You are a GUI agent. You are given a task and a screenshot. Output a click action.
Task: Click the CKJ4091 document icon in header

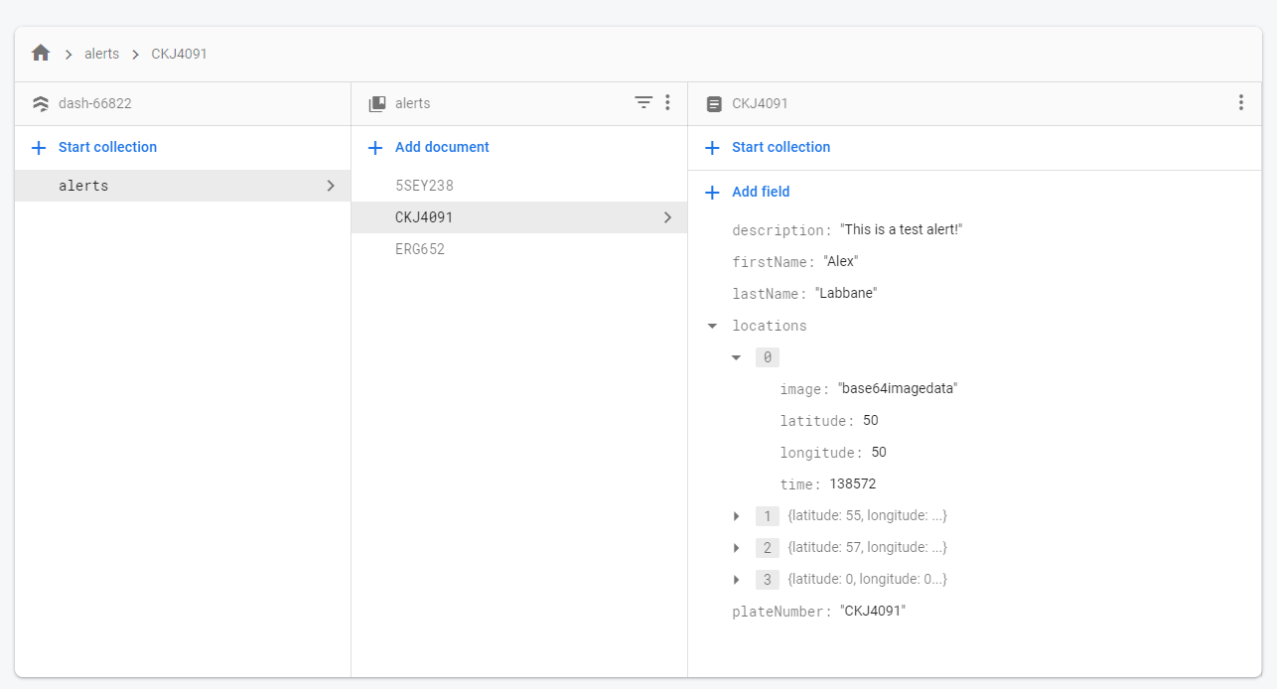714,104
